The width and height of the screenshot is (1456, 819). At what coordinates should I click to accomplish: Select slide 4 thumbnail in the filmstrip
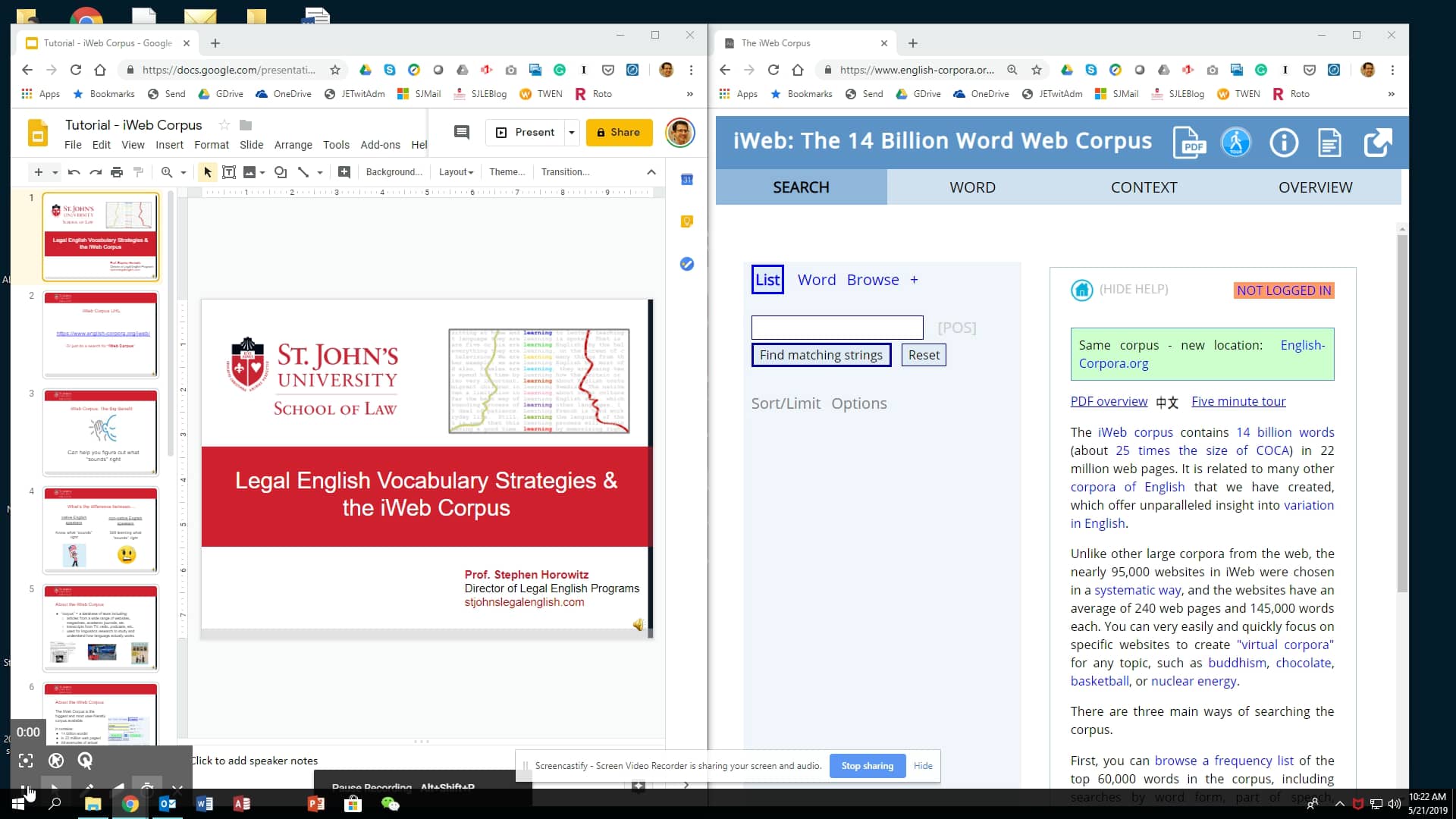pos(100,529)
